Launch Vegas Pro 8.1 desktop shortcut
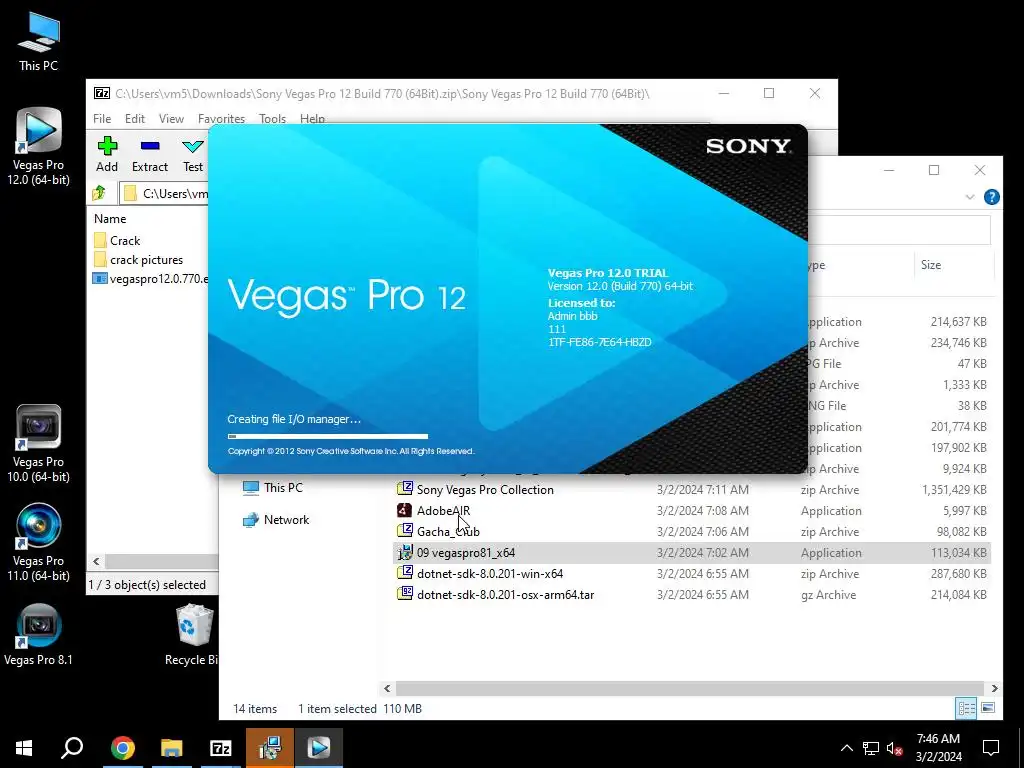 click(x=39, y=635)
